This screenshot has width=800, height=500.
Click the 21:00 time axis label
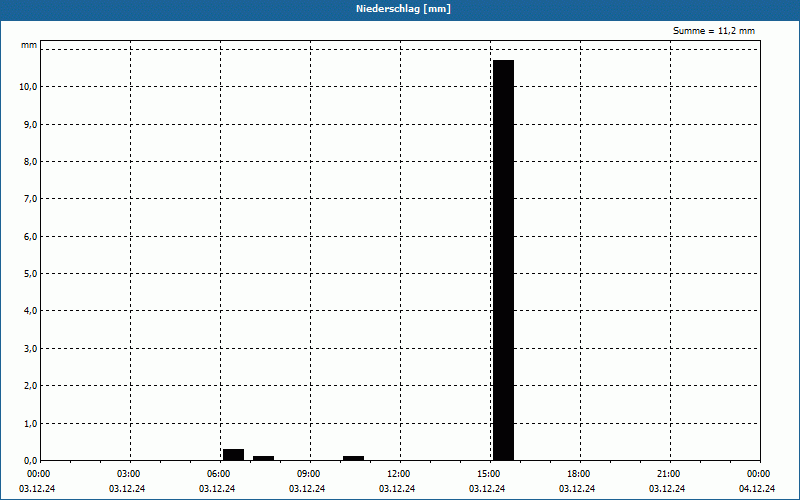[x=668, y=474]
